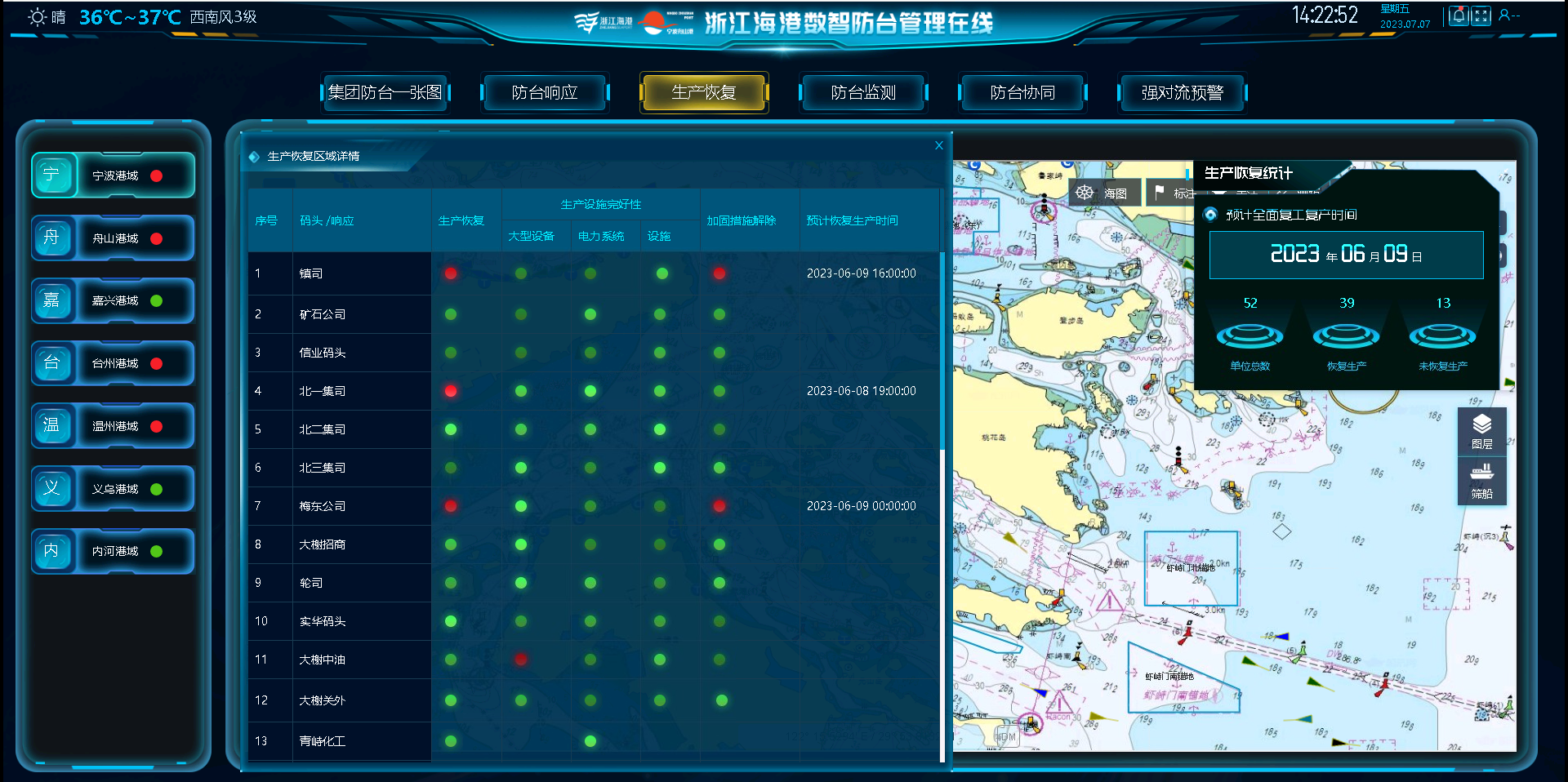The width and height of the screenshot is (1568, 782).
Task: Switch to 集团防台一张图 tab
Action: coord(385,92)
